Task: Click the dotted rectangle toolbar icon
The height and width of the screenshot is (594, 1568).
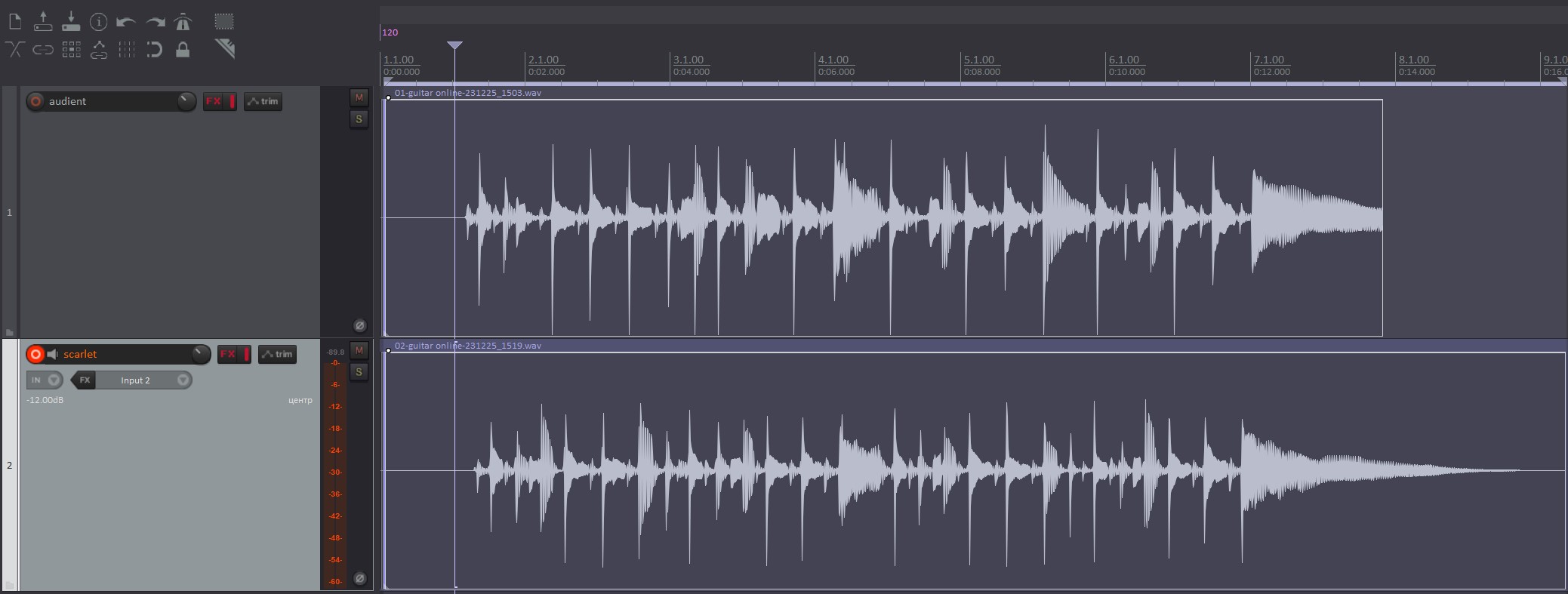Action: [224, 21]
